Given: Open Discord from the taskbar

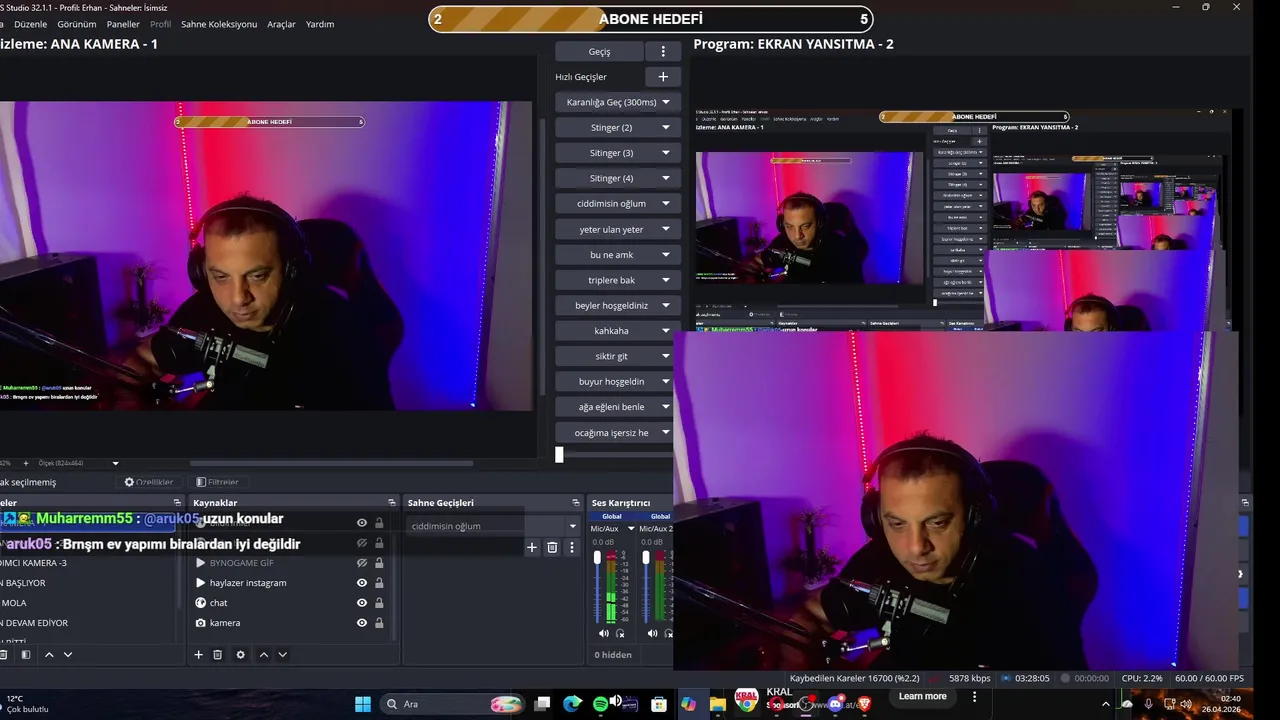Looking at the screenshot, I should coord(835,704).
